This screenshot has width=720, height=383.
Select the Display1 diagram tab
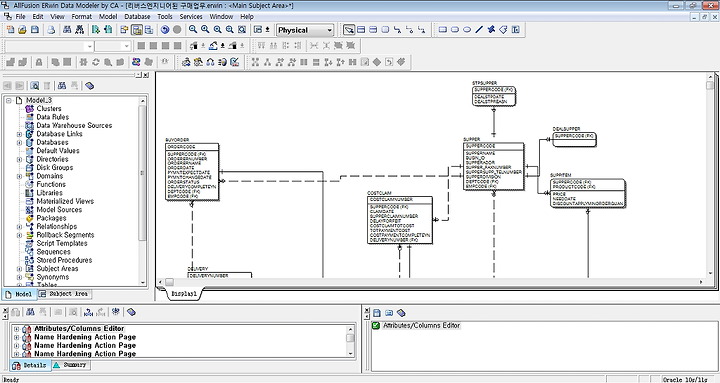click(x=184, y=293)
